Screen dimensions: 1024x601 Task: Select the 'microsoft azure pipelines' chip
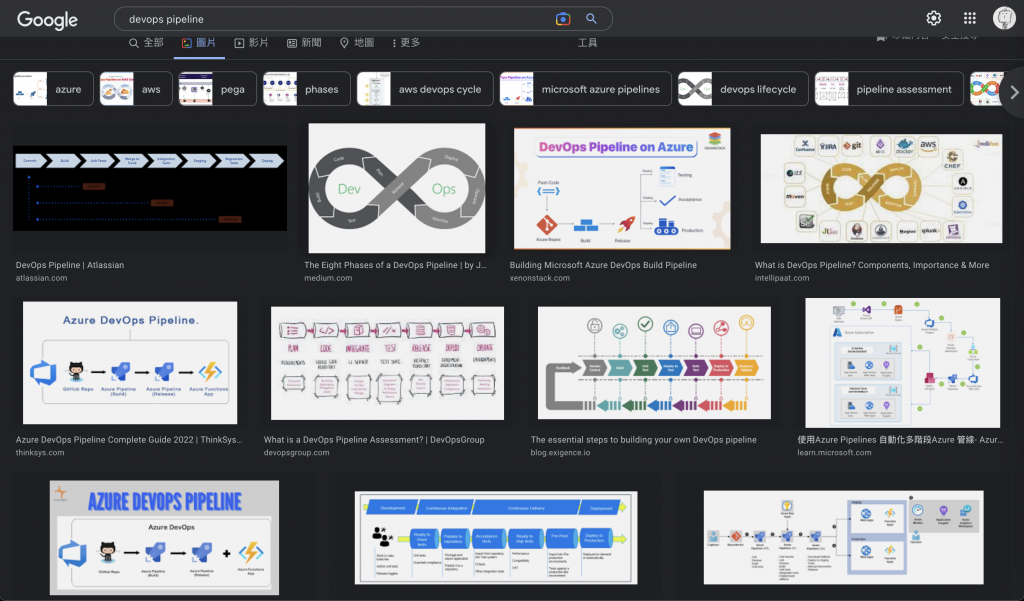coord(585,89)
